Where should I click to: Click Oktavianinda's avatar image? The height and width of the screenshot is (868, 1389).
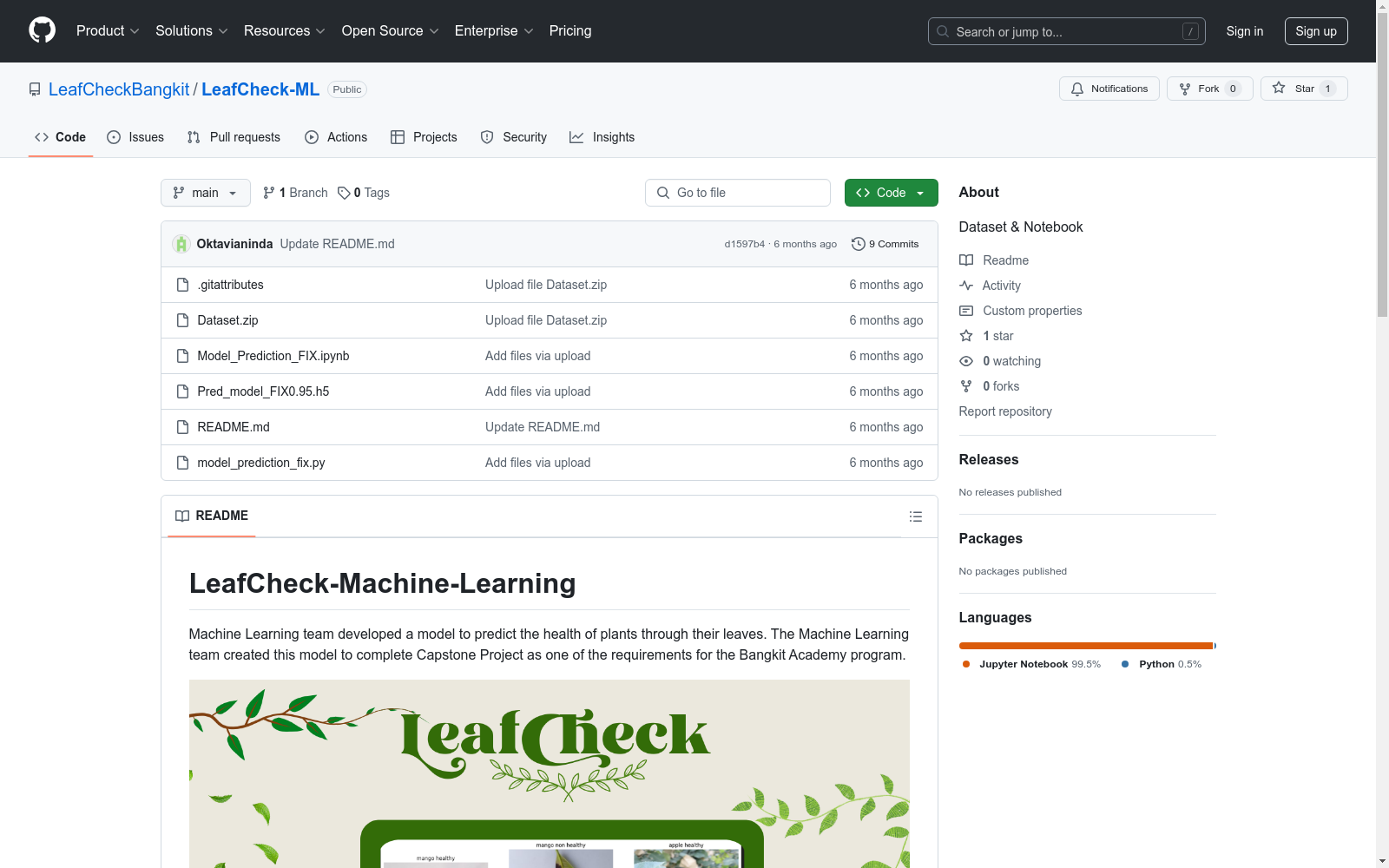click(x=181, y=244)
